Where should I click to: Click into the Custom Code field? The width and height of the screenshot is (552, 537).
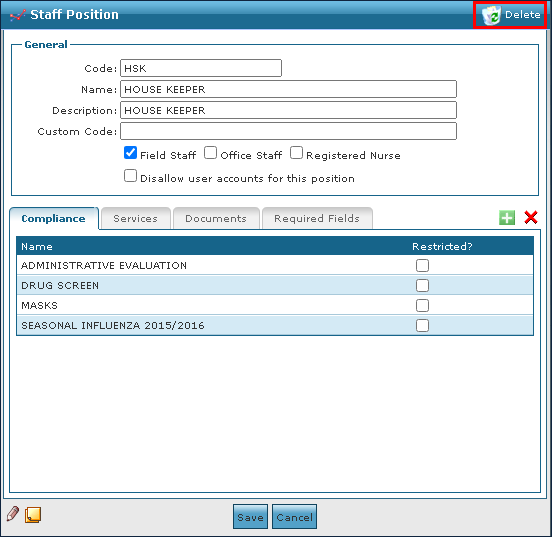tap(288, 131)
